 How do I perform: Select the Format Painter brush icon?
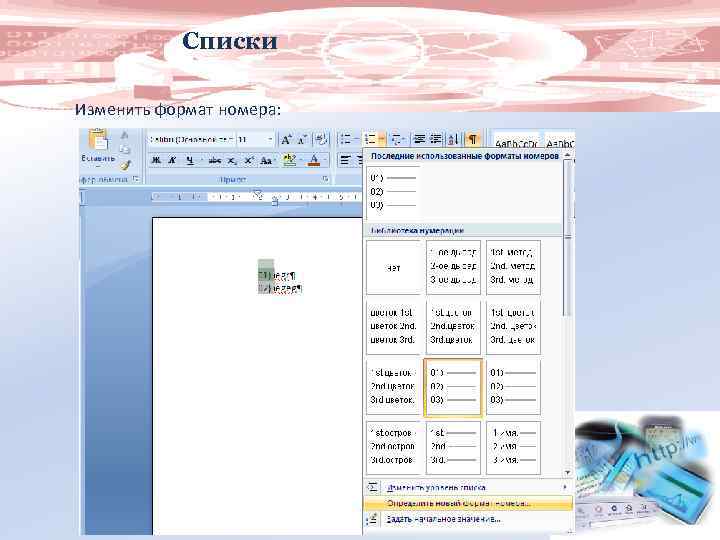coord(126,165)
